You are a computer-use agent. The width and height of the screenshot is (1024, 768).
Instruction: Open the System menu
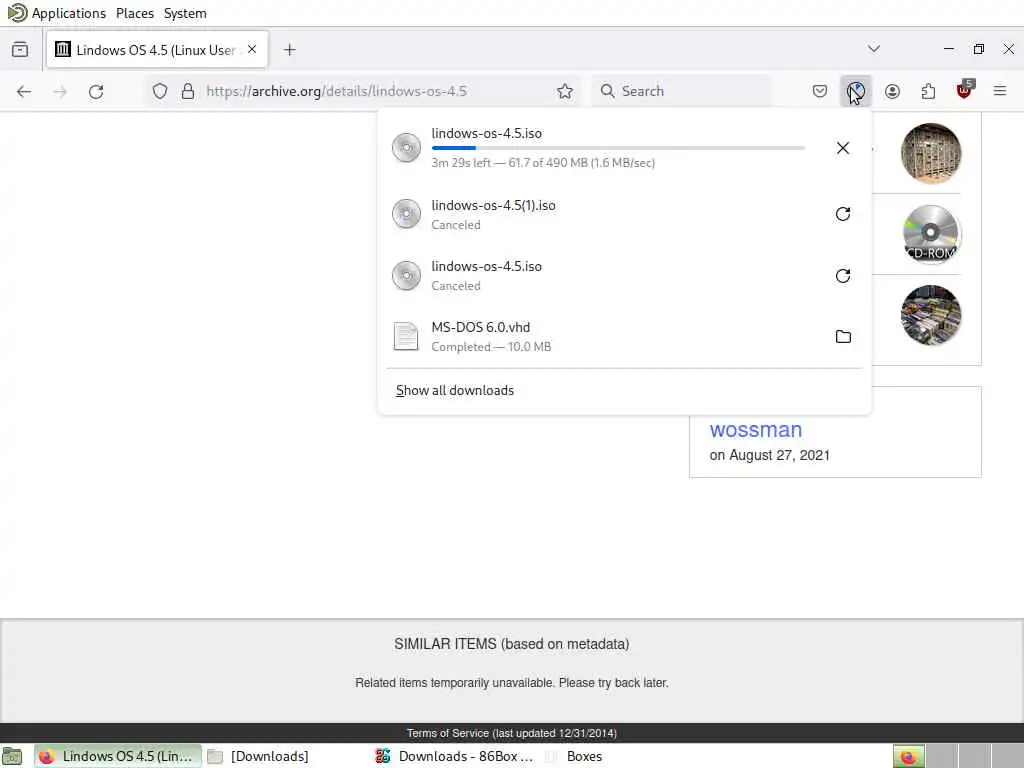185,13
